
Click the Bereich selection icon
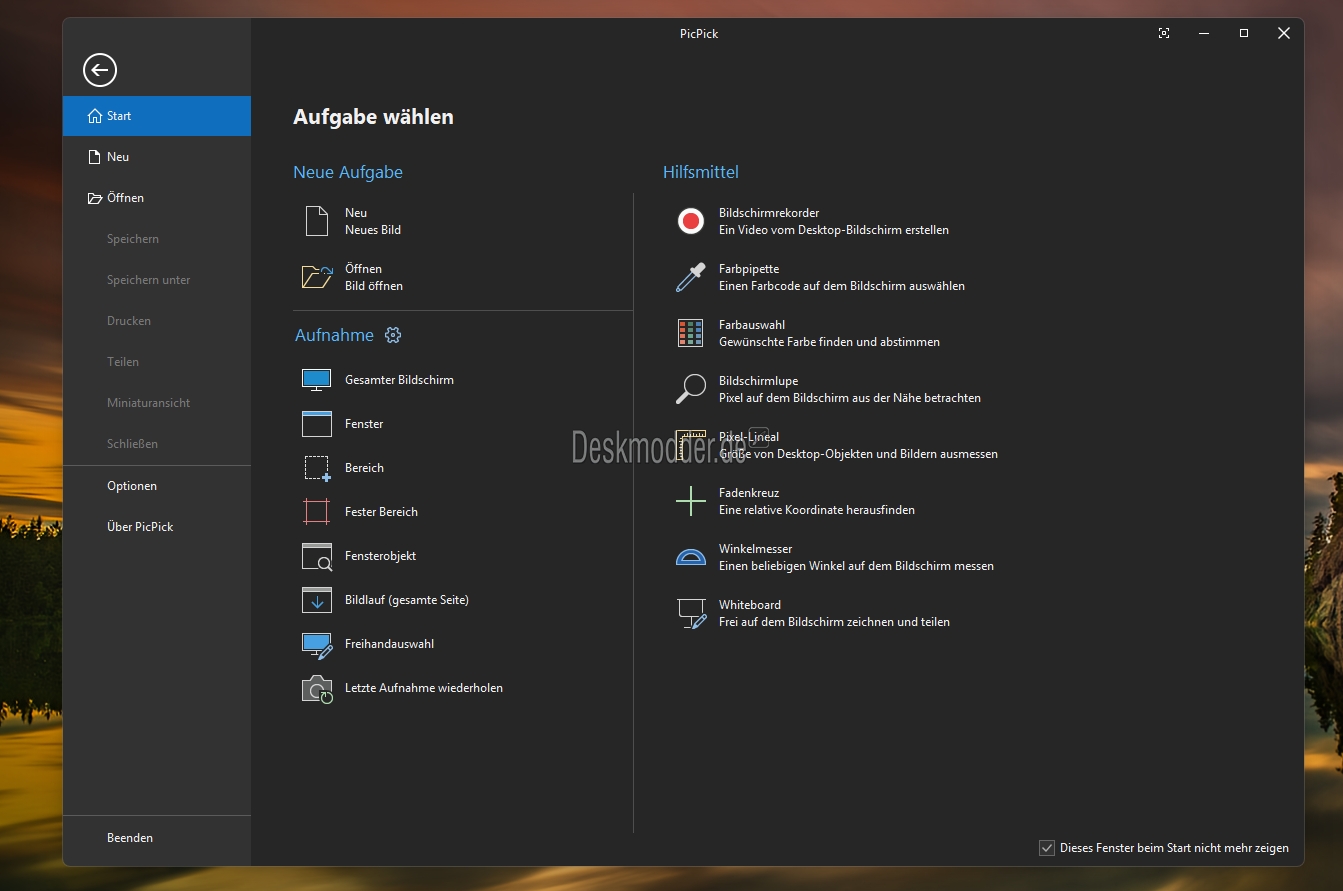click(x=317, y=468)
